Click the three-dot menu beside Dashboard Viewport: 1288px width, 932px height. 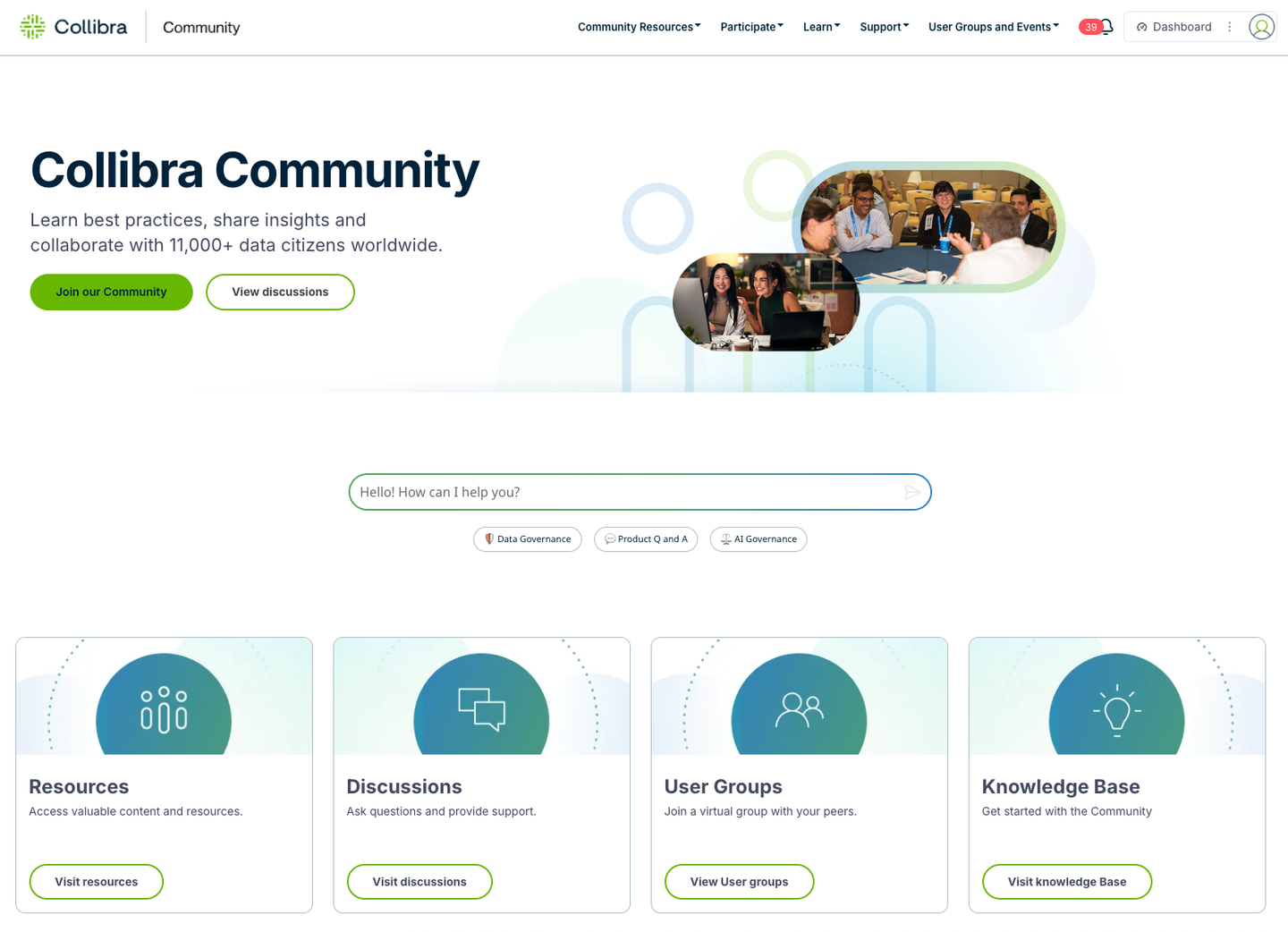1230,27
